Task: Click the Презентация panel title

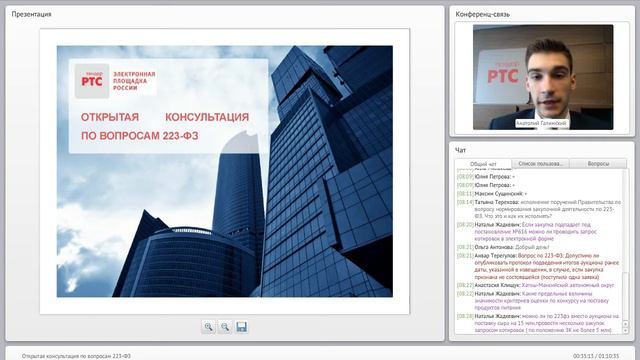Action: [x=31, y=14]
